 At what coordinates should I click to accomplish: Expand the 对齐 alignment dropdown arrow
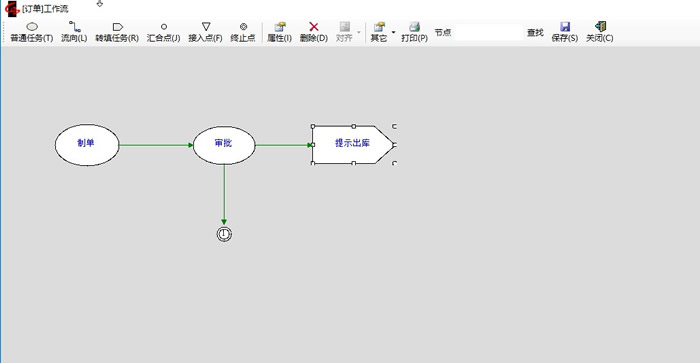coord(358,33)
